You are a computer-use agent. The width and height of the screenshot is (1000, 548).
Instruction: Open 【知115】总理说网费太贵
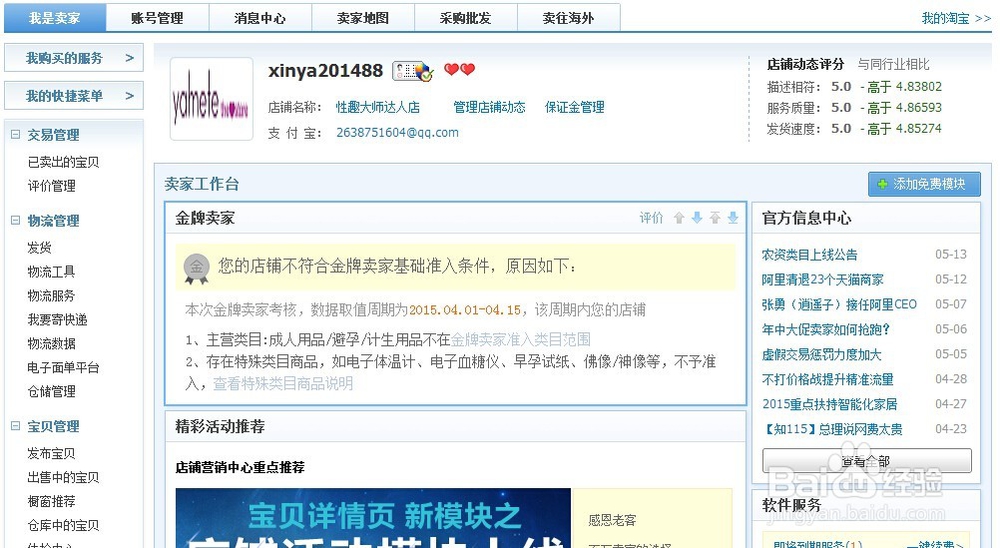tap(832, 429)
